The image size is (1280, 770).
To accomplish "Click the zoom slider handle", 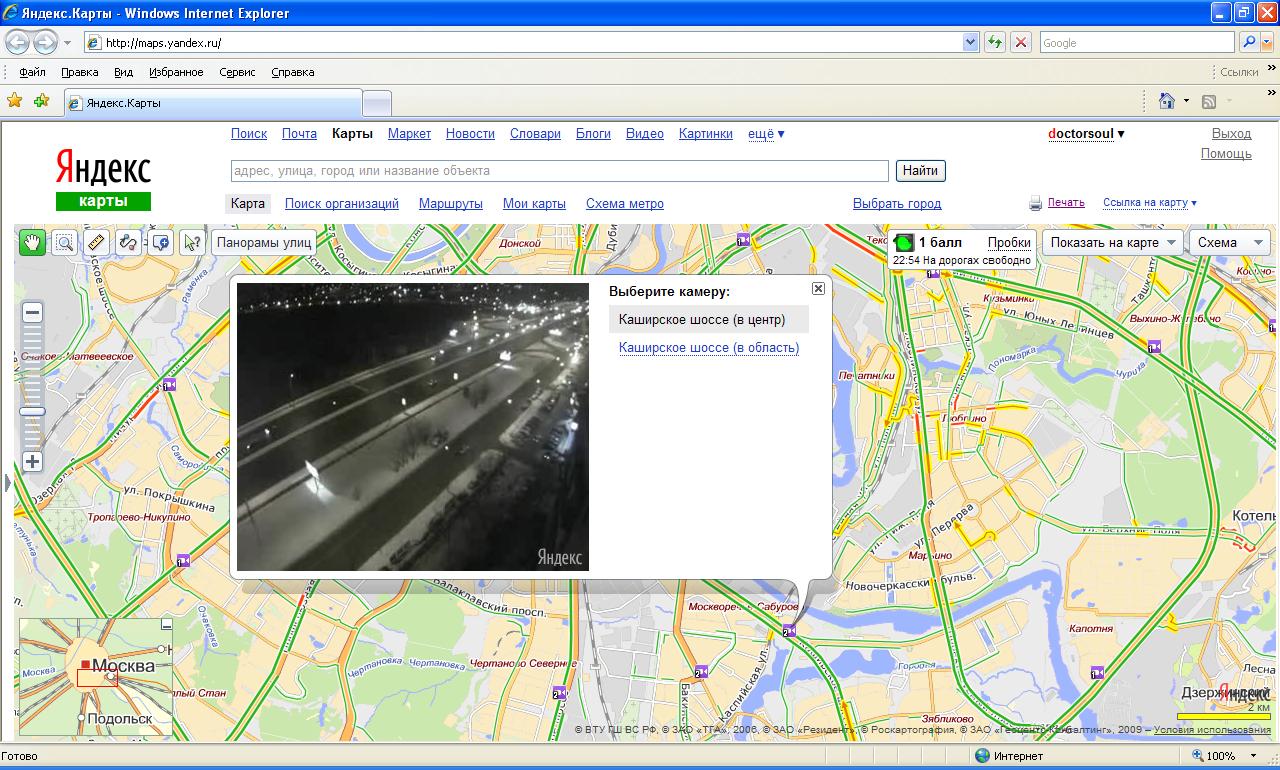I will click(32, 411).
